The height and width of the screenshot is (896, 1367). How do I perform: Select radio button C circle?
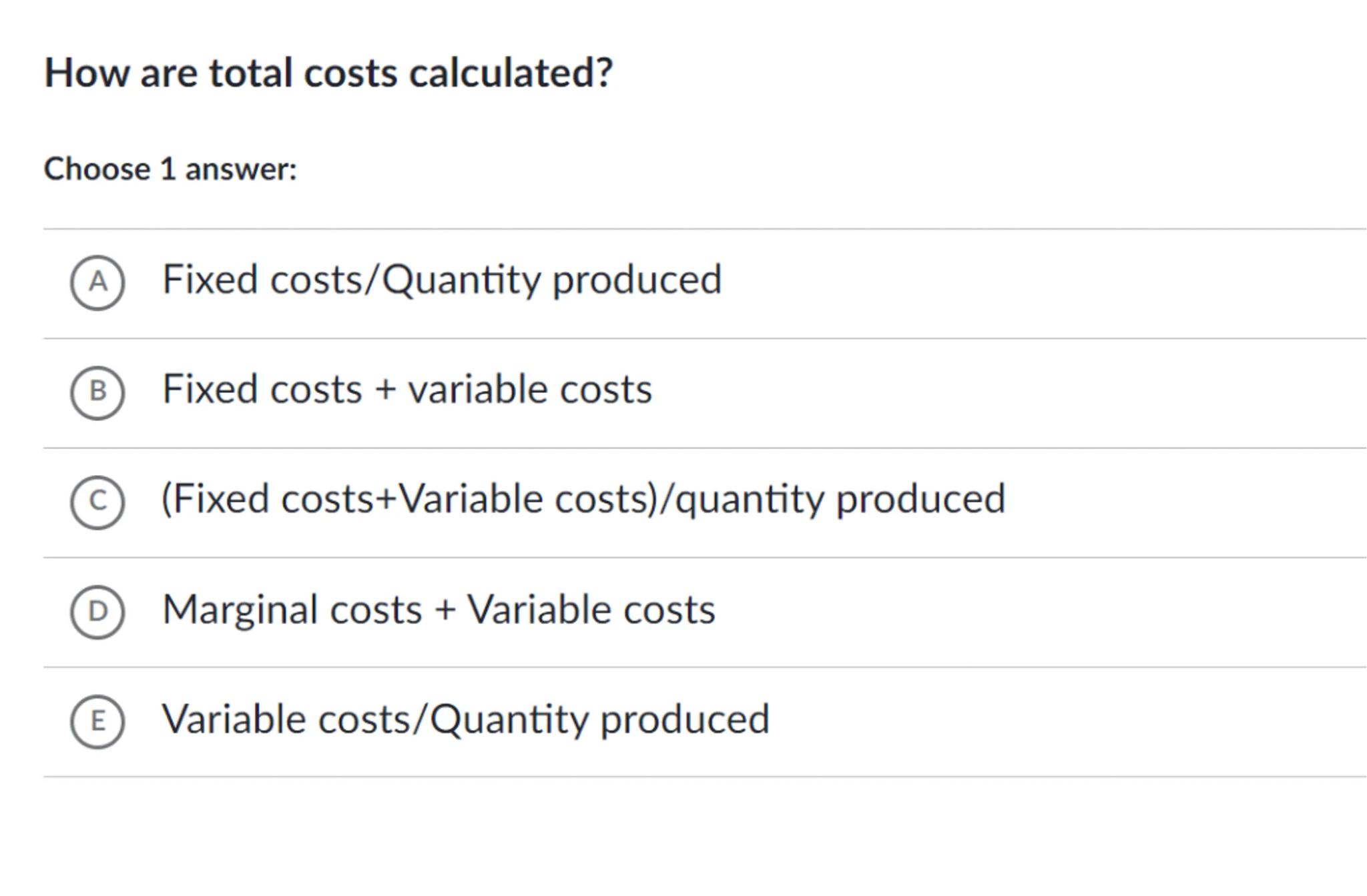[97, 502]
